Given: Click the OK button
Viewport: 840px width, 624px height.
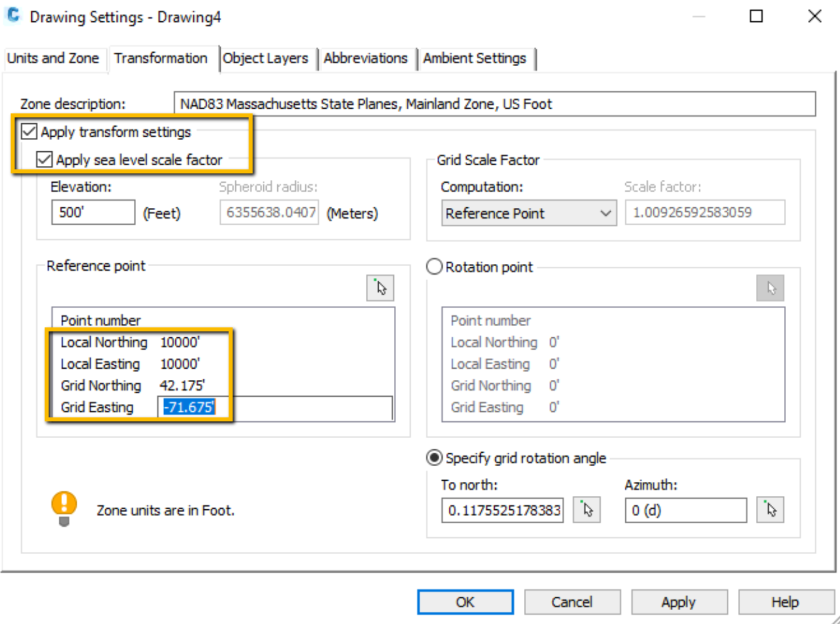Looking at the screenshot, I should (464, 601).
